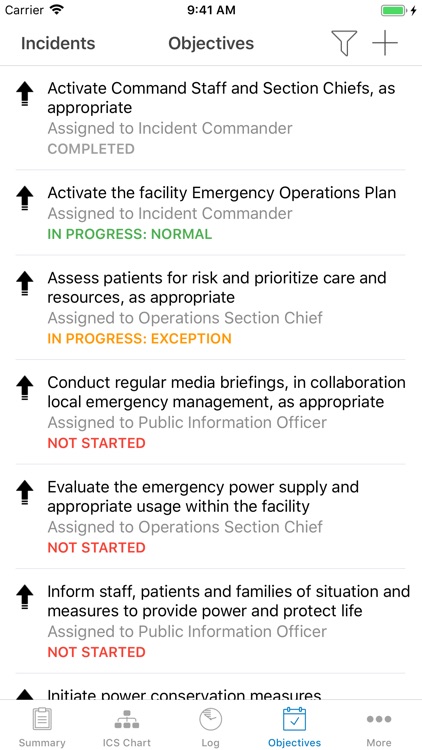Select Inform staff, patients and families objective

[211, 621]
